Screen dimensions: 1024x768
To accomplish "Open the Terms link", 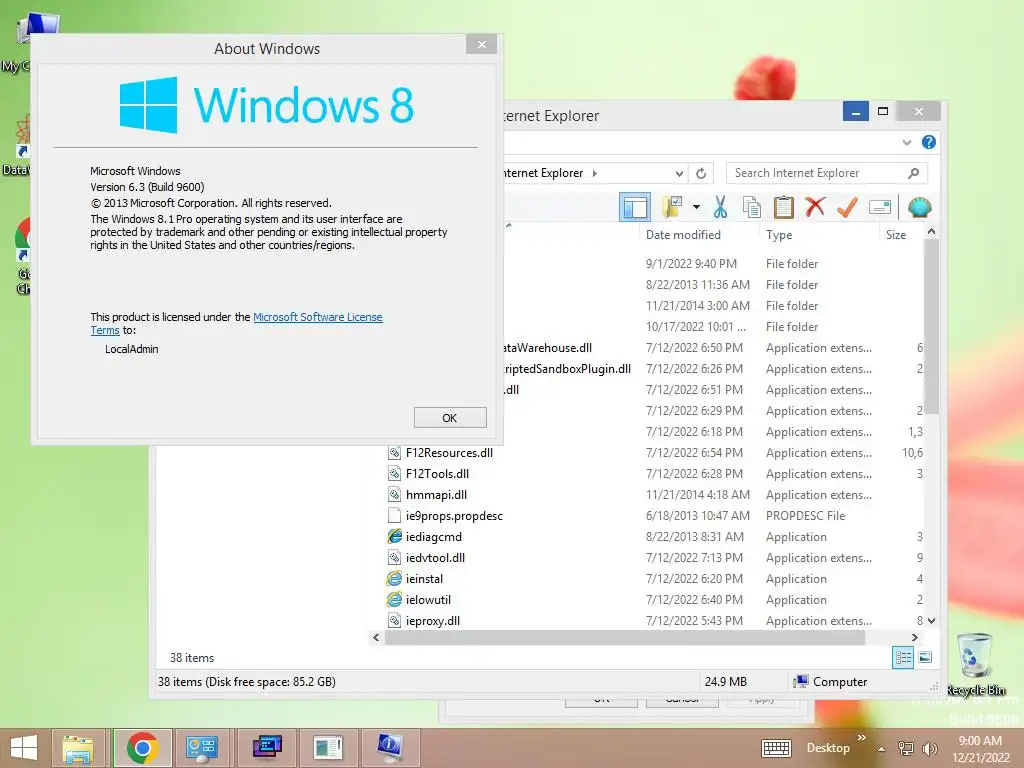I will point(105,330).
